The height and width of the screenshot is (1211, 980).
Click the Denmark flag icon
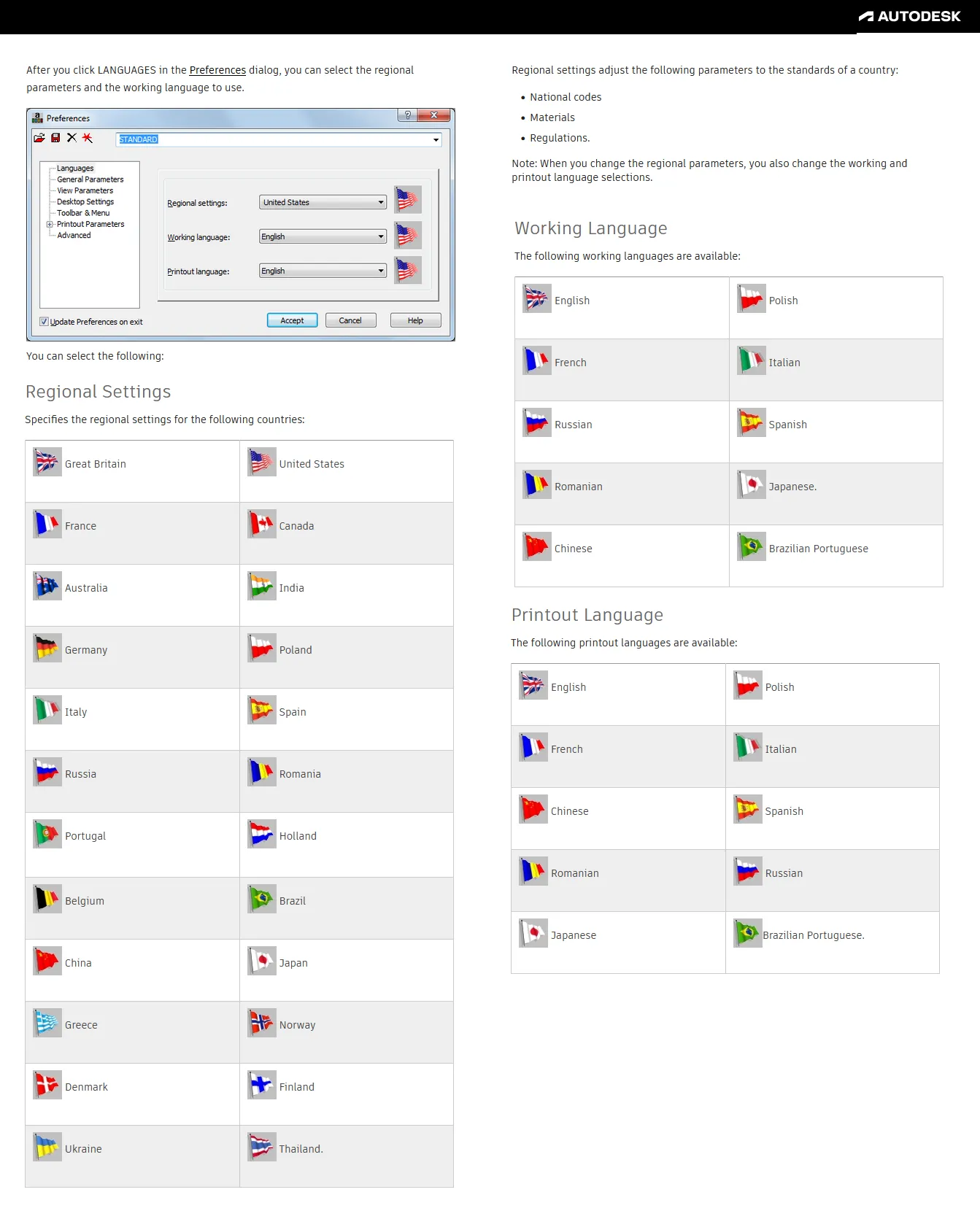[47, 1085]
